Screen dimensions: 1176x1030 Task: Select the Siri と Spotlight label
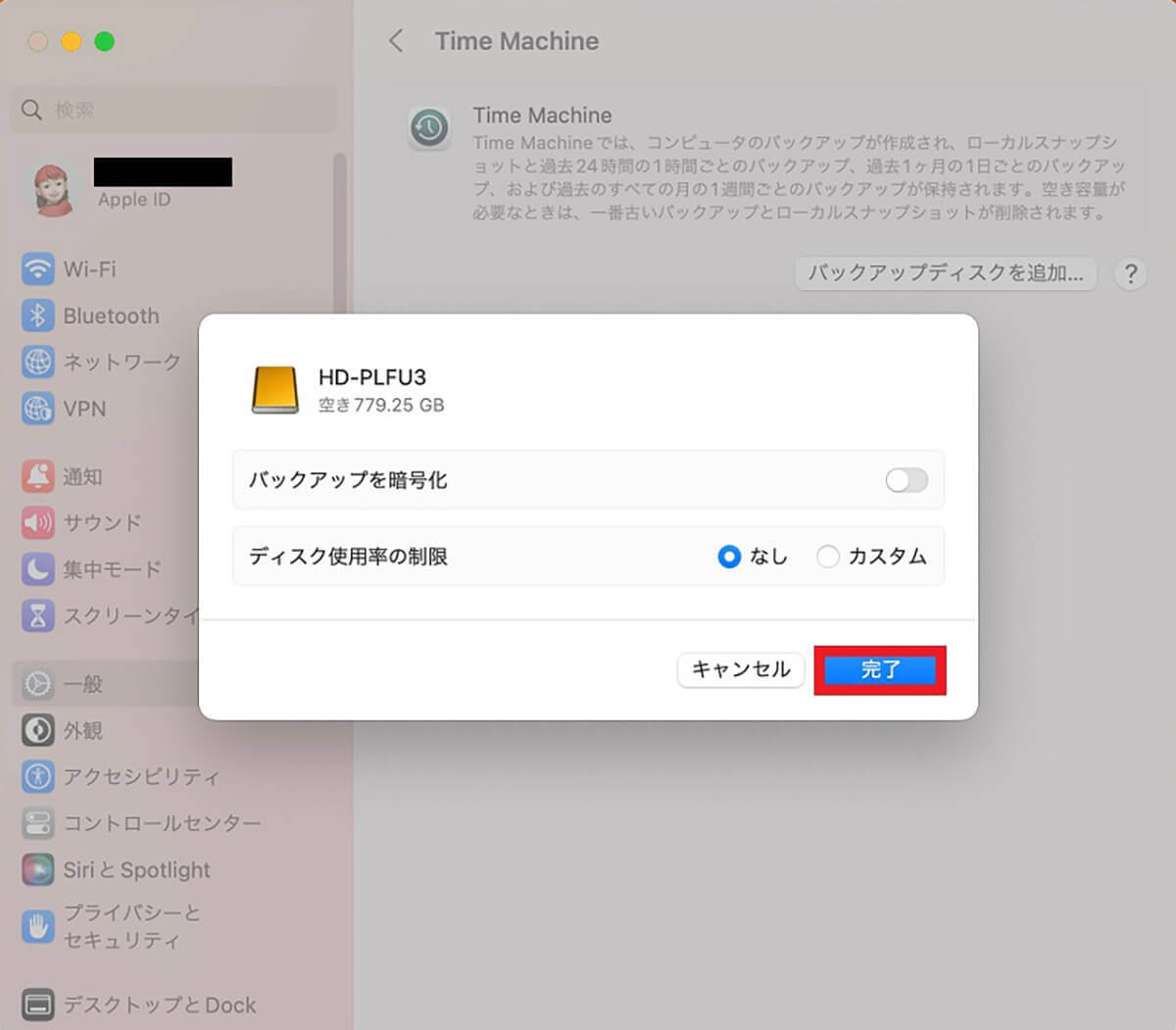136,869
